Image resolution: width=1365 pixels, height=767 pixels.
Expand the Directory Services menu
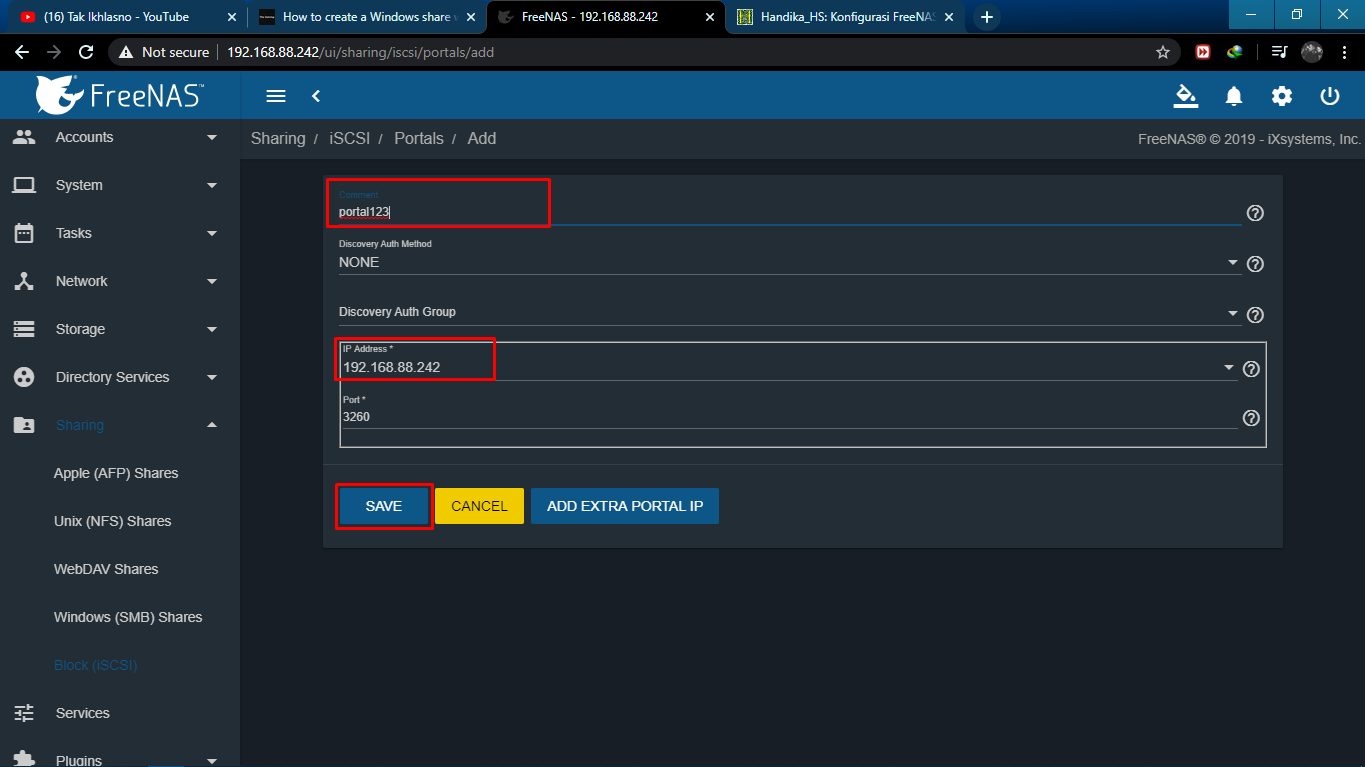[x=212, y=377]
